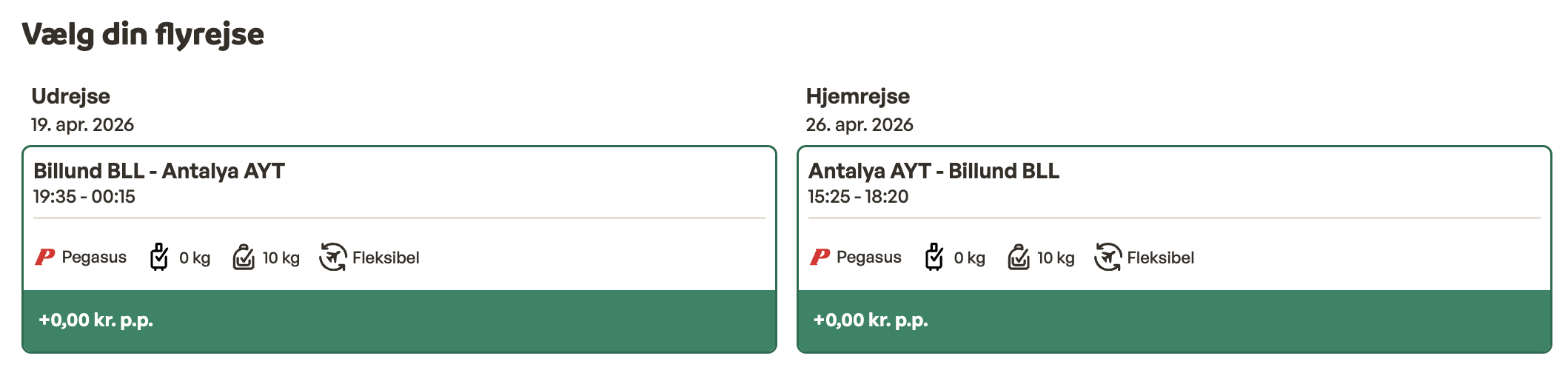Click the Hjemrejse heading

coord(857,96)
